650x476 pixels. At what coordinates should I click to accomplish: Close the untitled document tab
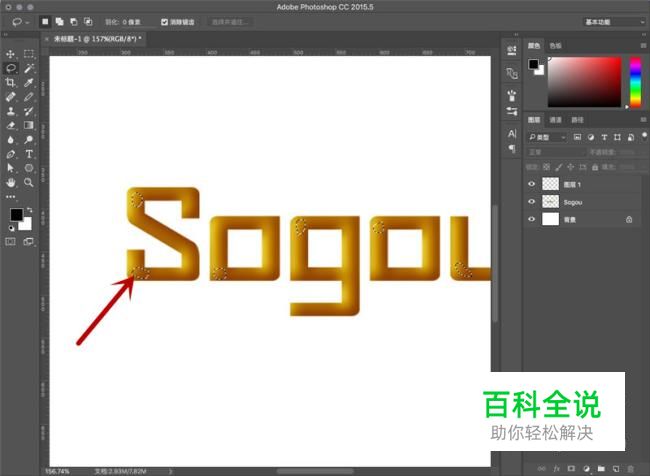46,39
